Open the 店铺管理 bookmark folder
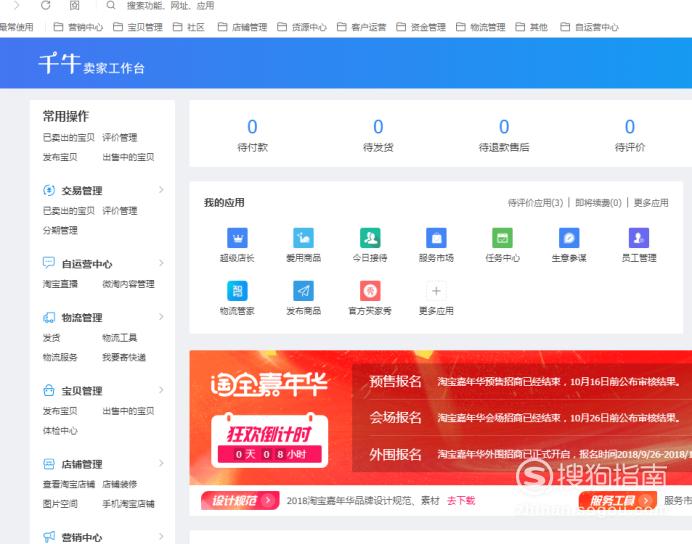 click(242, 27)
